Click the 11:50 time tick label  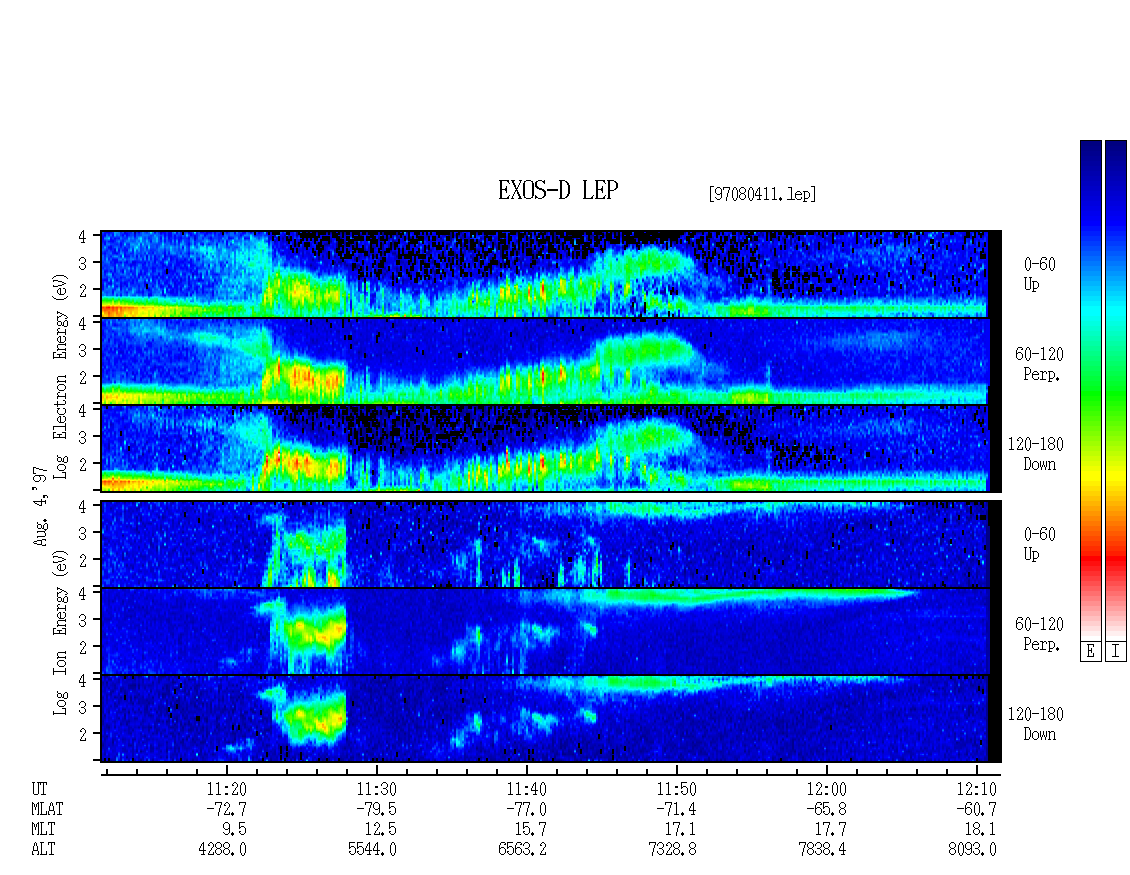676,789
